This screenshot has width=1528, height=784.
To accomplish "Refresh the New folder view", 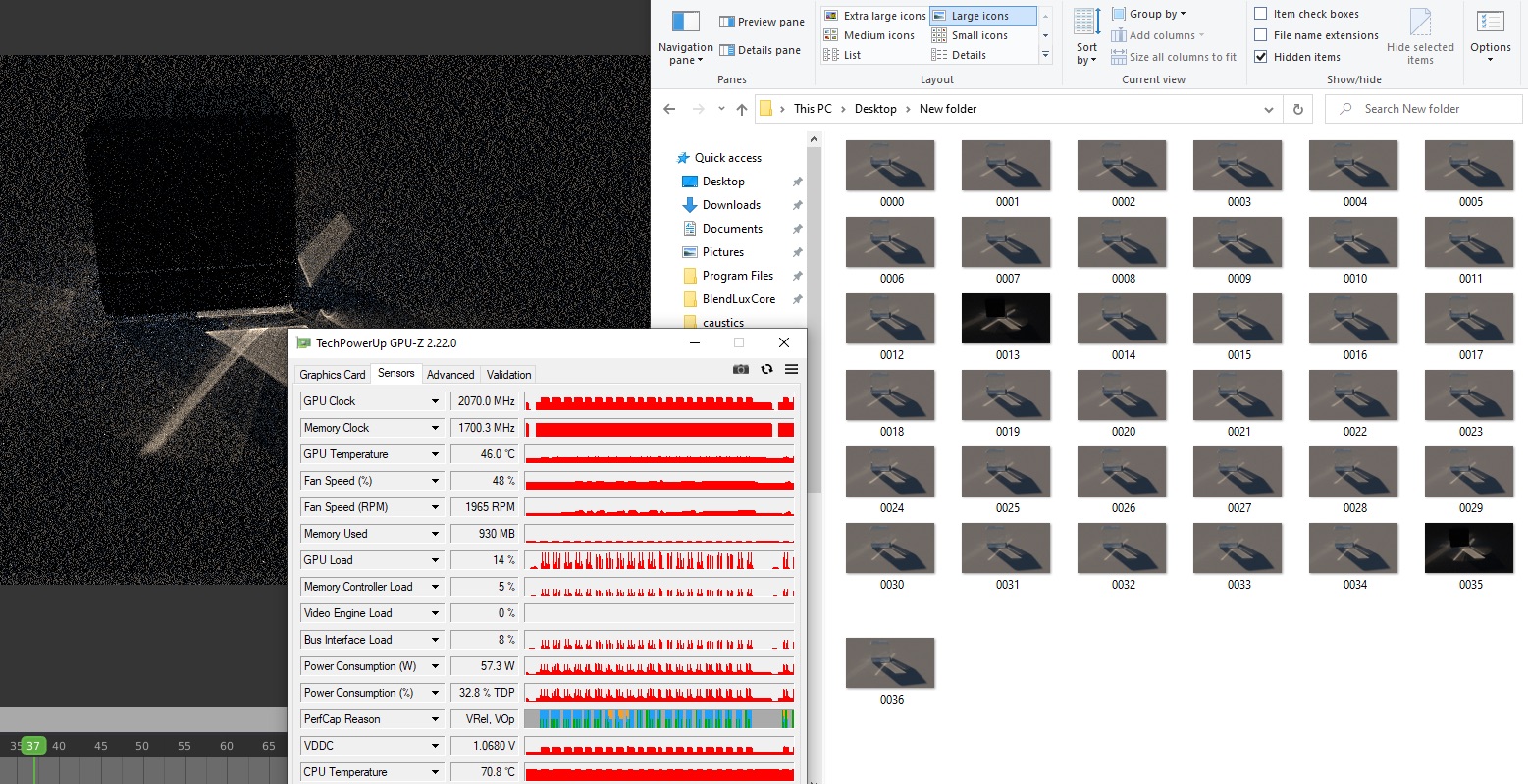I will [x=1297, y=109].
